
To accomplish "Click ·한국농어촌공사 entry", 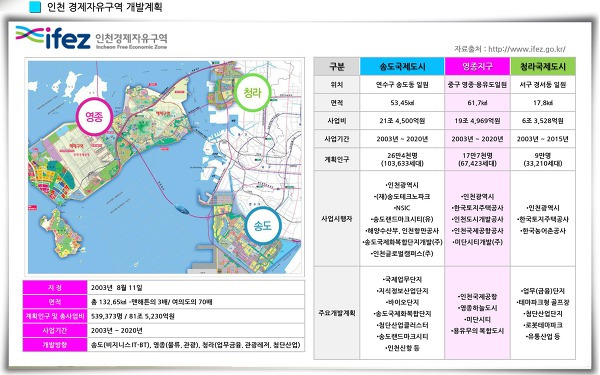I will [x=543, y=231].
